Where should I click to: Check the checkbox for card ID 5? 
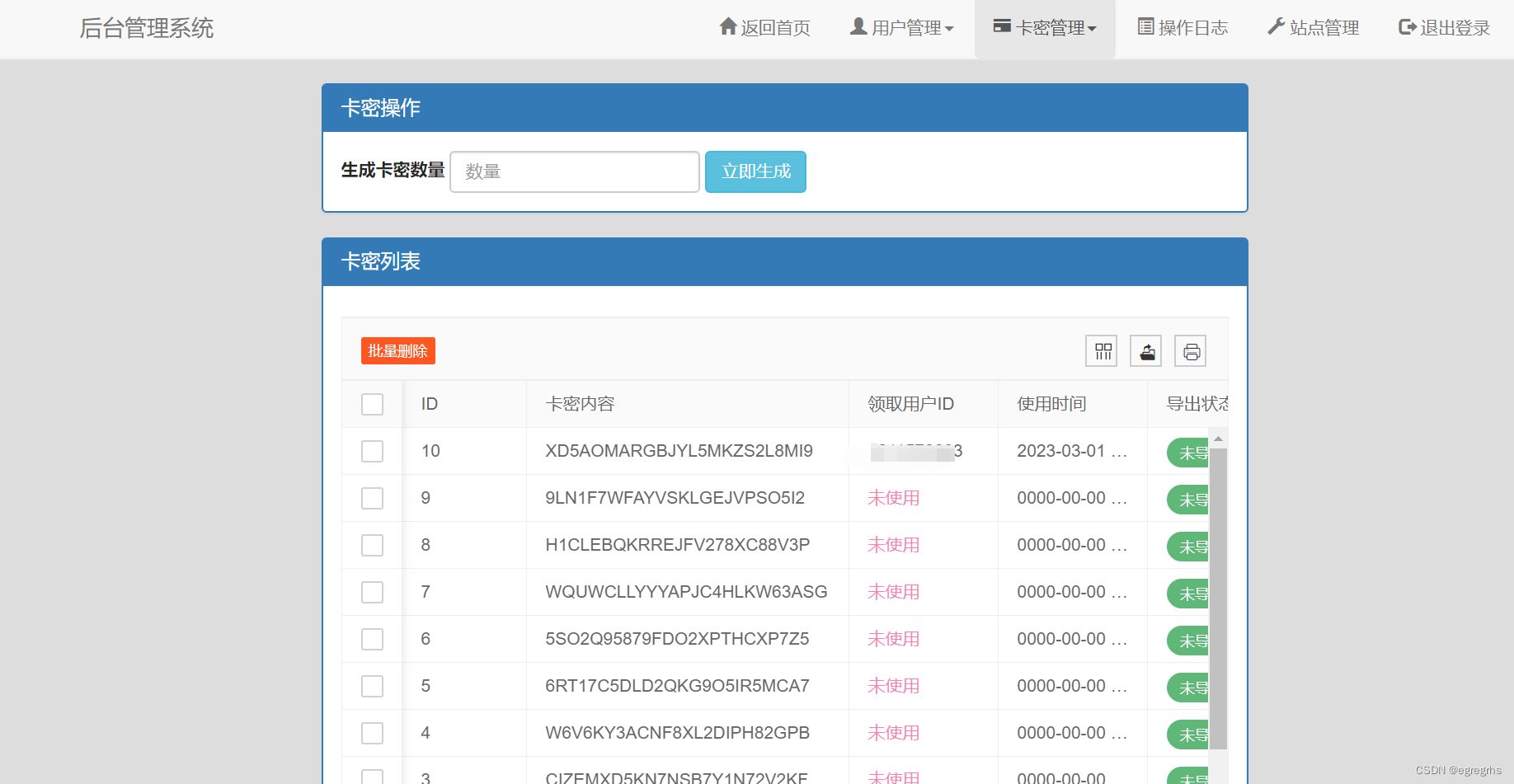[x=372, y=685]
